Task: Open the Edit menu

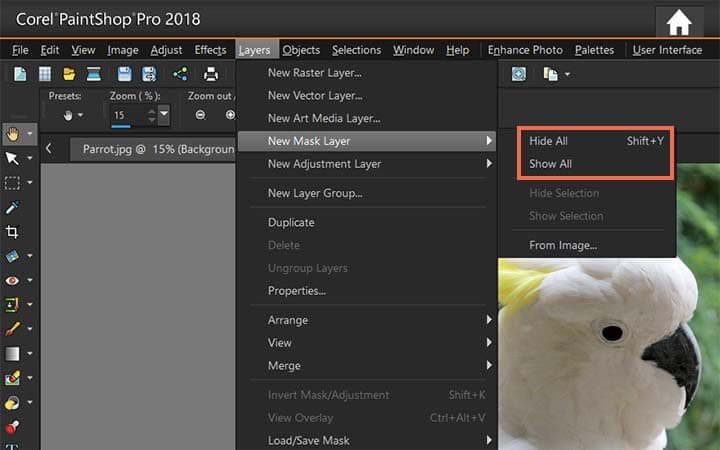Action: point(50,50)
